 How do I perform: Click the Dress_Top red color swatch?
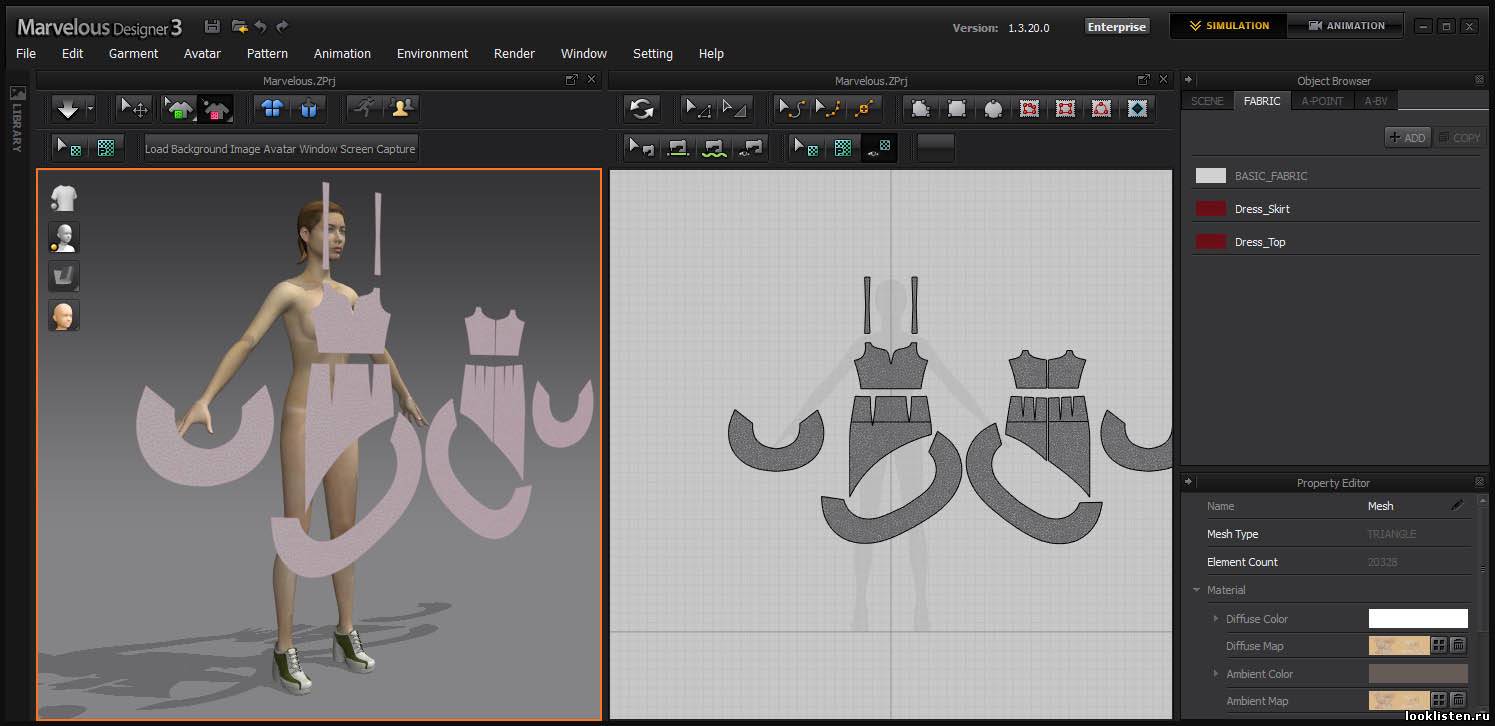(x=1211, y=242)
